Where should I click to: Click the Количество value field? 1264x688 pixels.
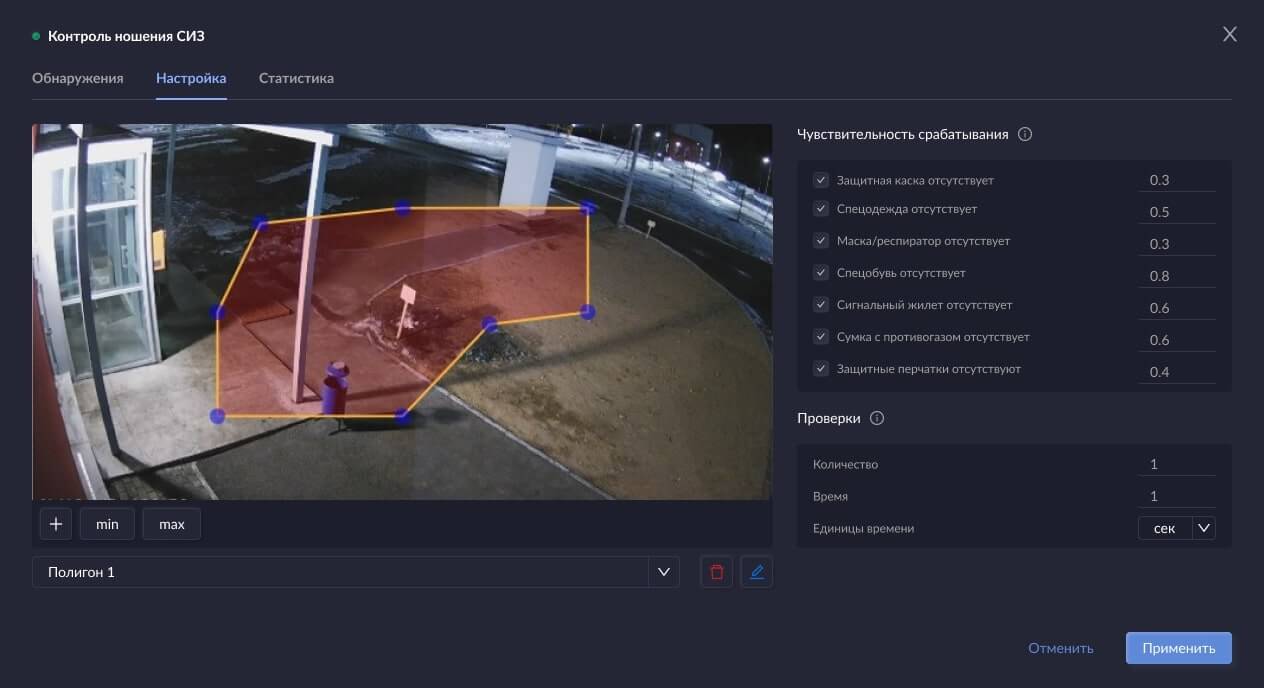tap(1176, 464)
